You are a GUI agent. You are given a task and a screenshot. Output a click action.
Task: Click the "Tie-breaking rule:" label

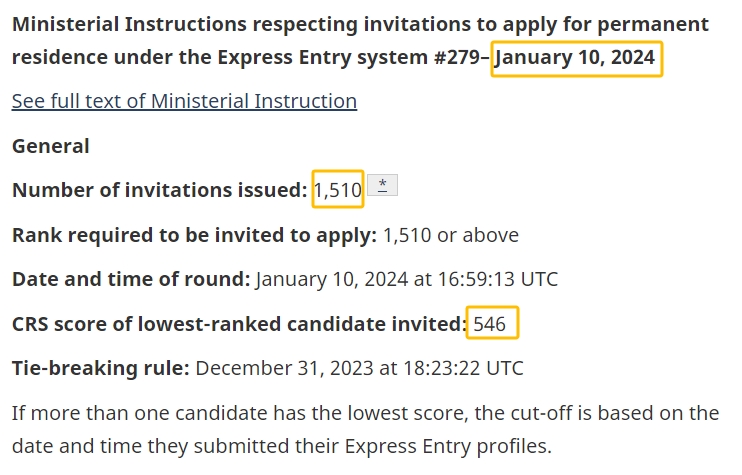pyautogui.click(x=100, y=368)
